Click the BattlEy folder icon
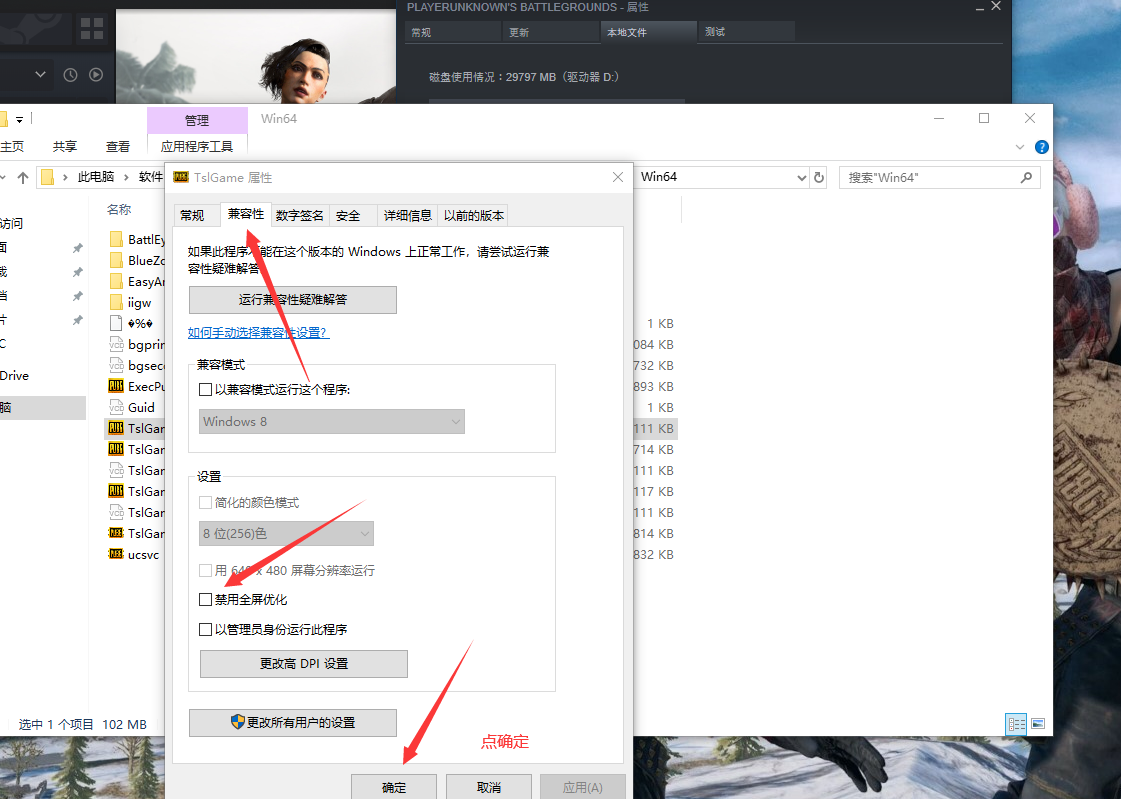Screen dimensions: 1121x799 tap(116, 239)
